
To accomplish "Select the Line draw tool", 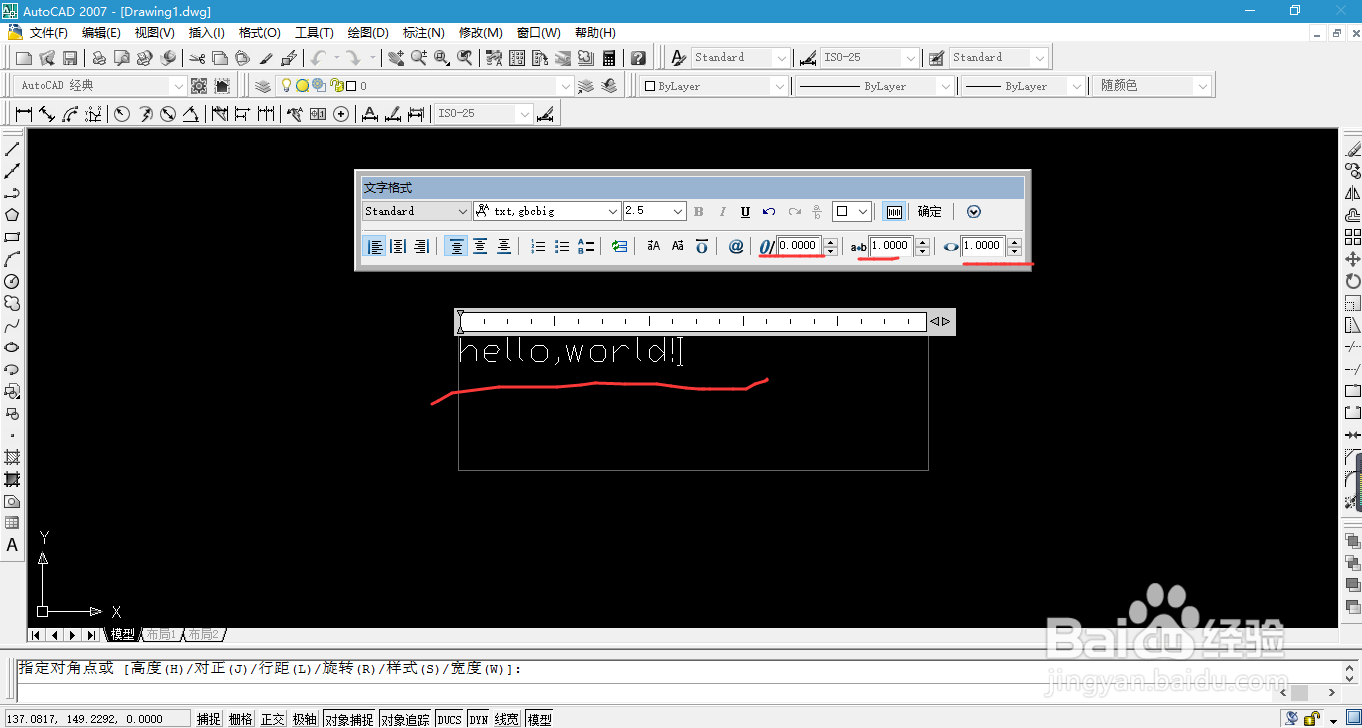I will pos(12,149).
